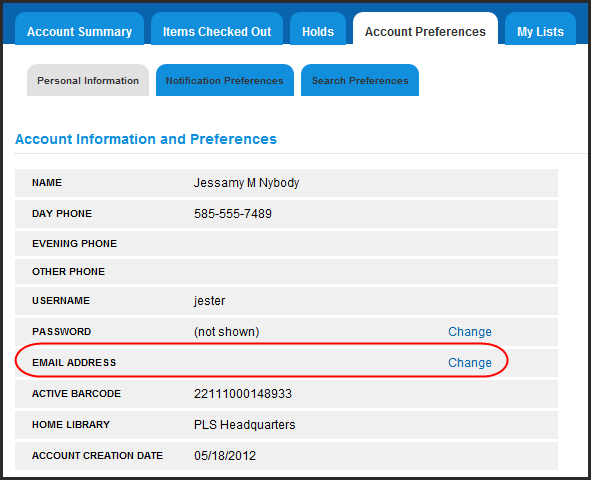Open the Notification Preferences sub-tab
The height and width of the screenshot is (480, 591).
(x=225, y=80)
